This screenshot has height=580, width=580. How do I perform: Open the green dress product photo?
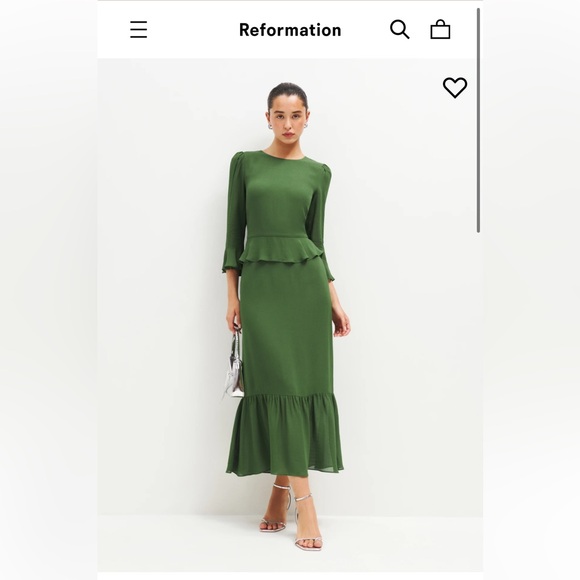[290, 315]
